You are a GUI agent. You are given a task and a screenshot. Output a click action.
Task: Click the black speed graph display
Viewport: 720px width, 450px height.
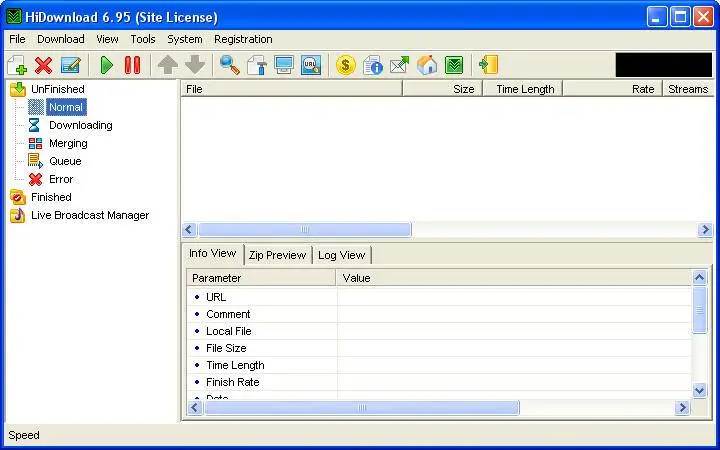click(664, 65)
